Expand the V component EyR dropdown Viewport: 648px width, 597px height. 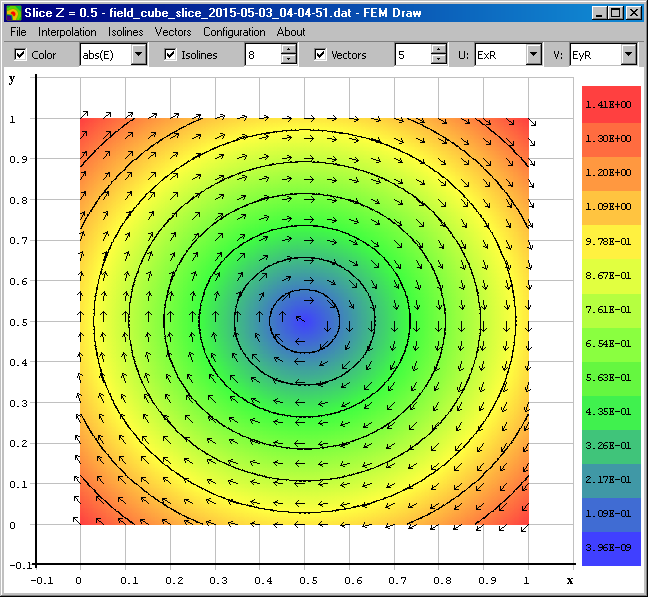[629, 55]
